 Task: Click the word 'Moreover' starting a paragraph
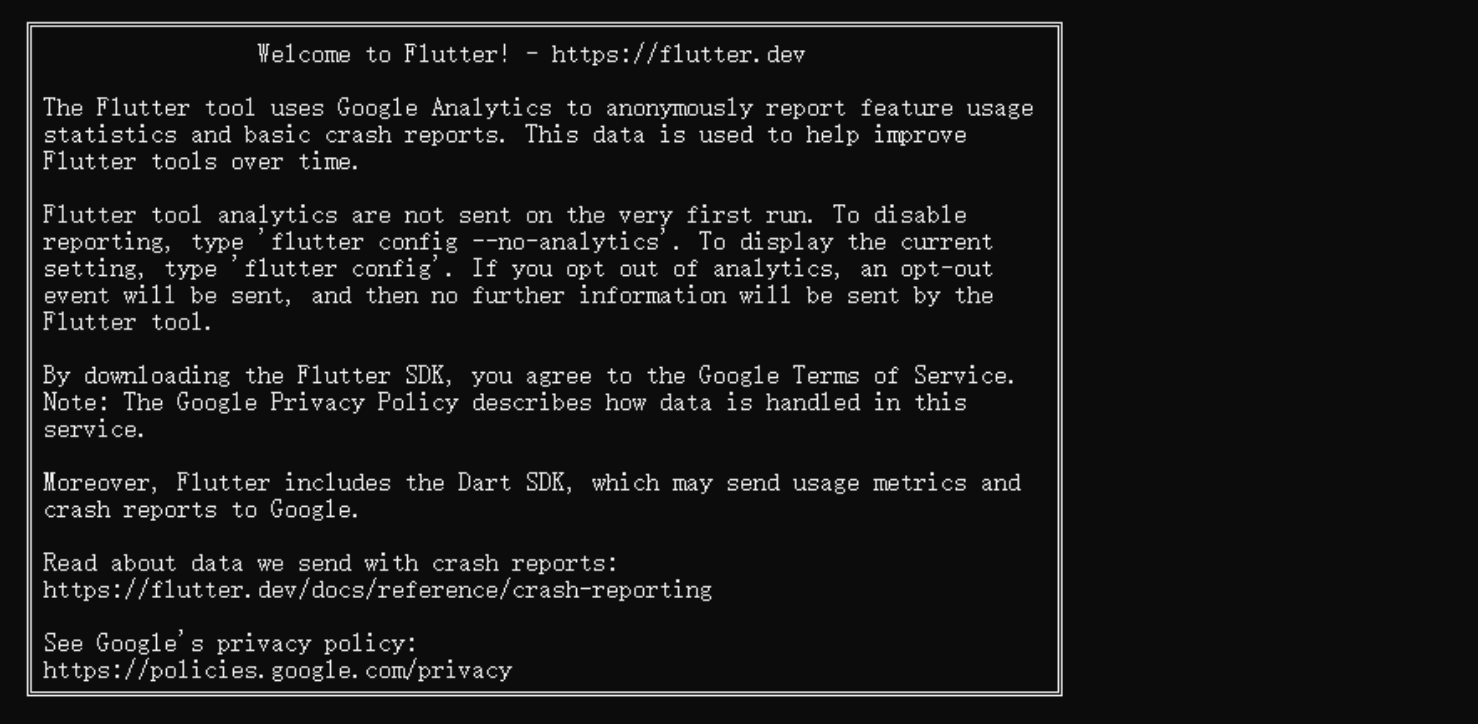click(96, 483)
